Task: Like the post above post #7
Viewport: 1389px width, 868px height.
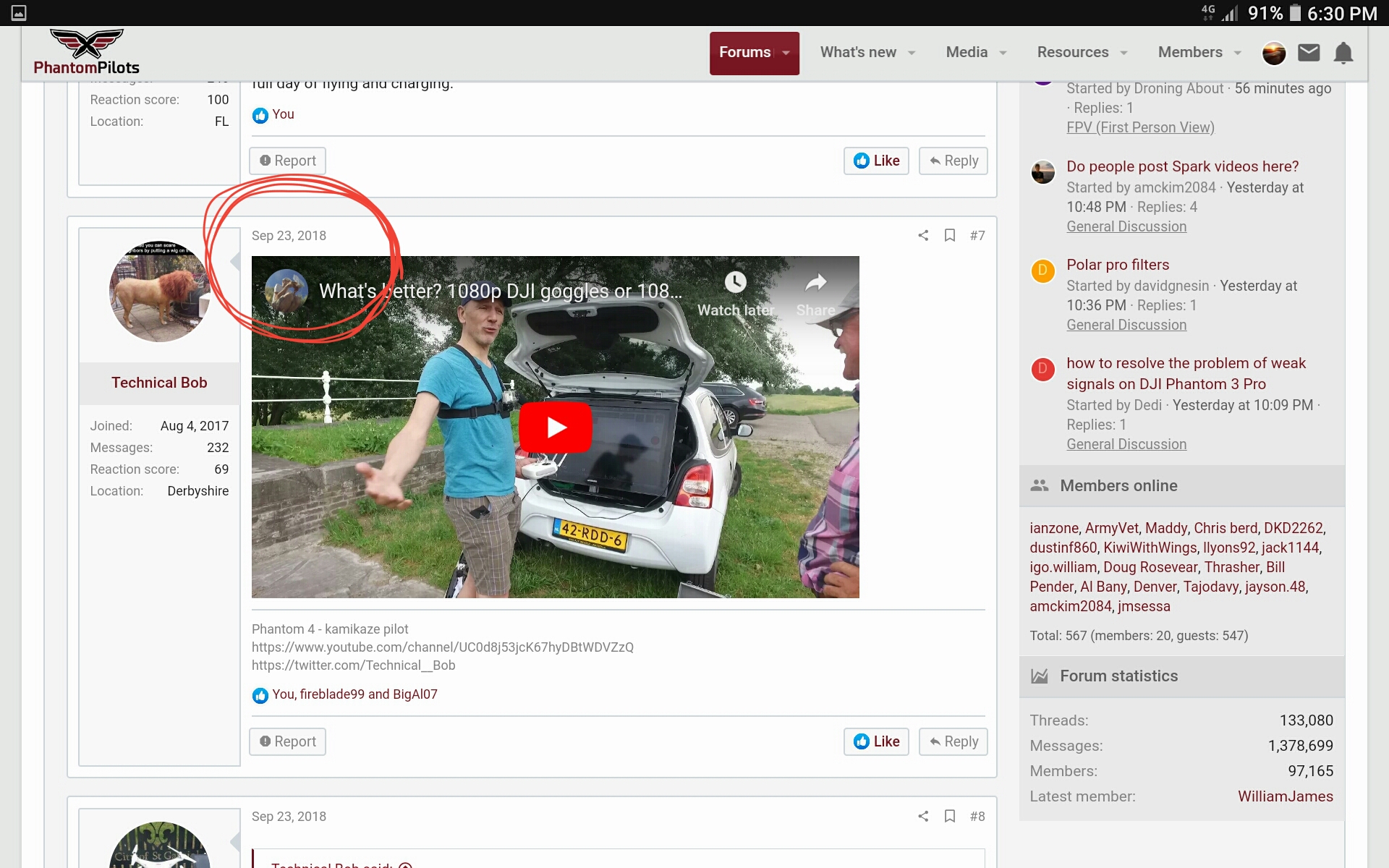Action: point(876,161)
